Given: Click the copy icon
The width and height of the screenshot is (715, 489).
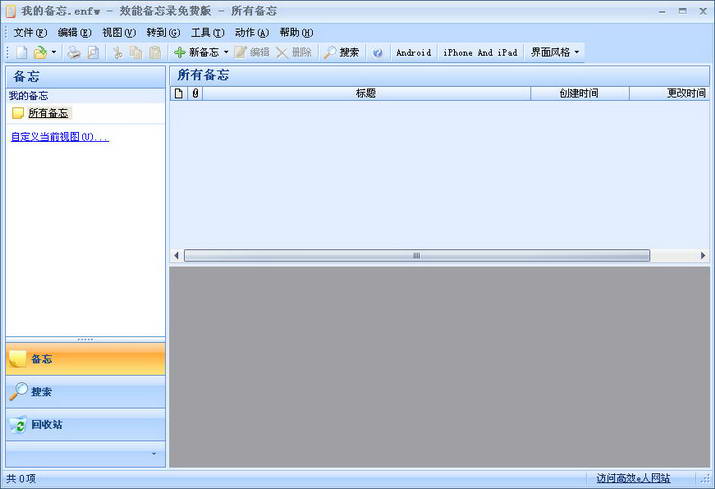Looking at the screenshot, I should pyautogui.click(x=136, y=52).
